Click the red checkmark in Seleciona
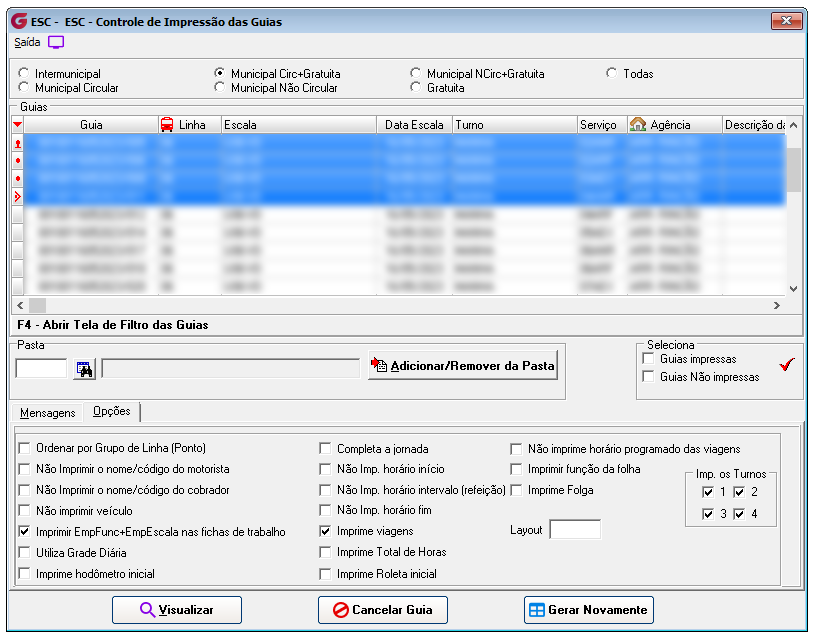Viewport: 814px width, 639px height. point(787,365)
